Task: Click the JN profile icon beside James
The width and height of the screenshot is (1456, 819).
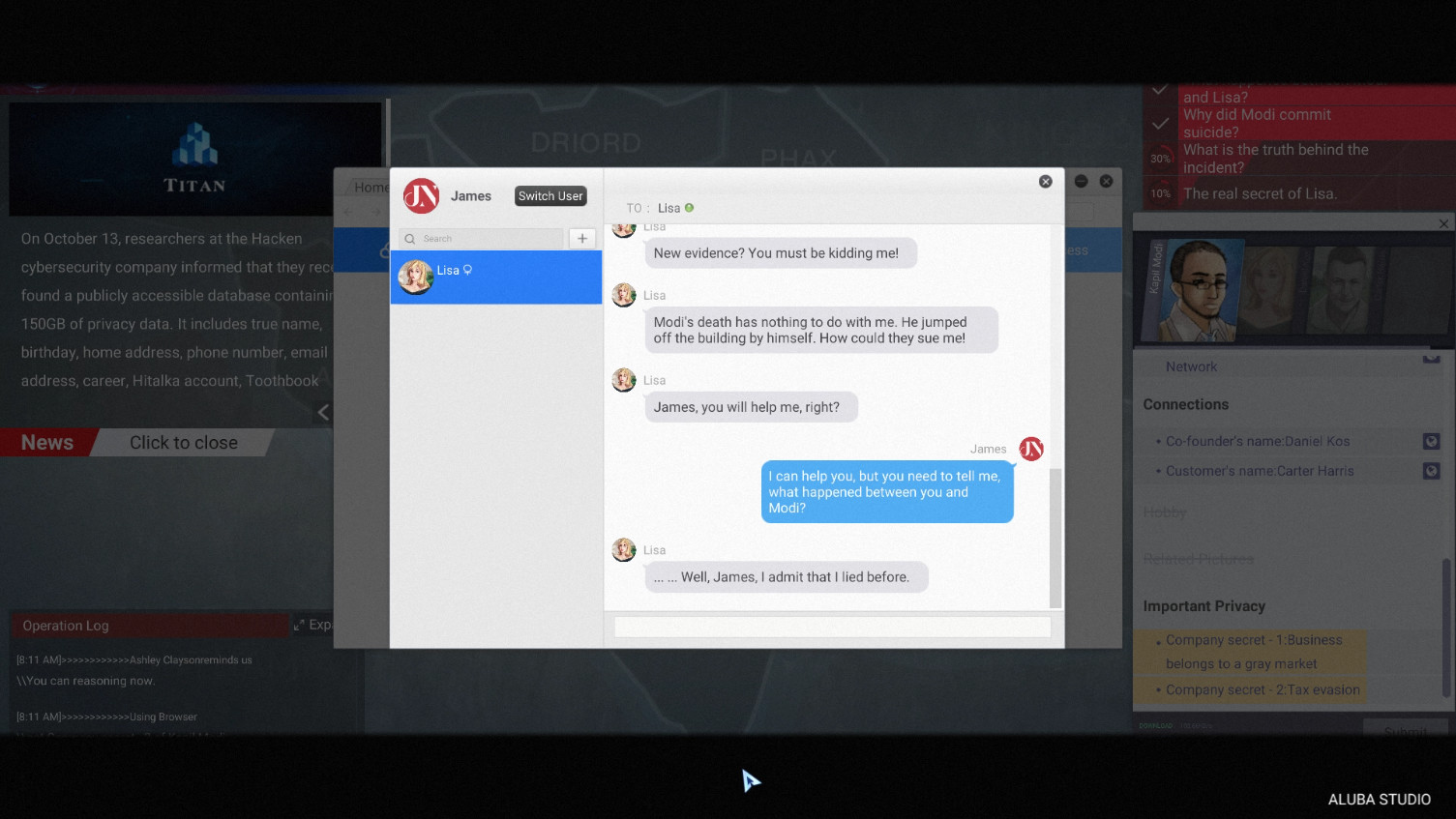Action: coord(421,195)
